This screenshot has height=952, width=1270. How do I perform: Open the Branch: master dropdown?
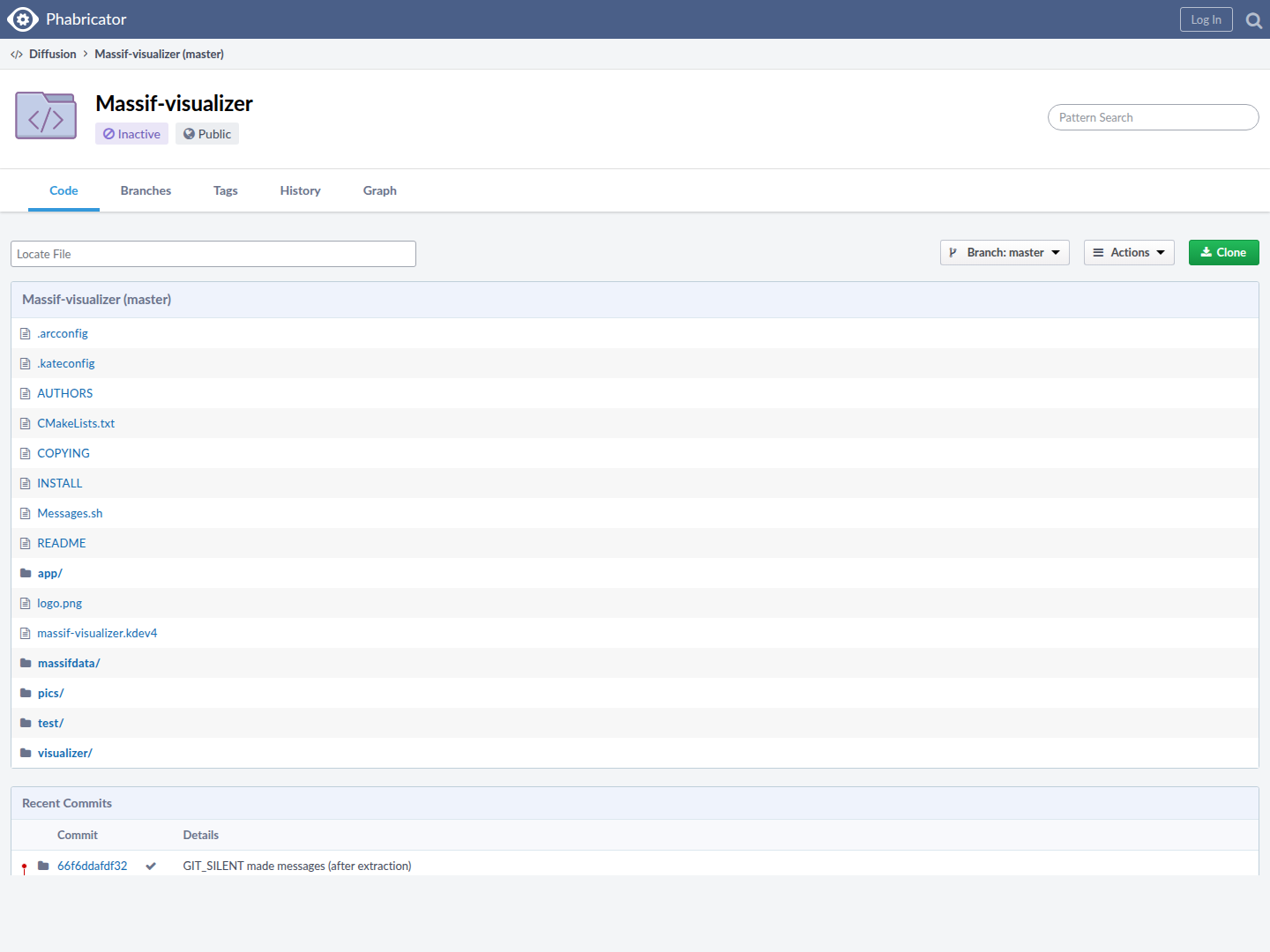[x=1005, y=253]
